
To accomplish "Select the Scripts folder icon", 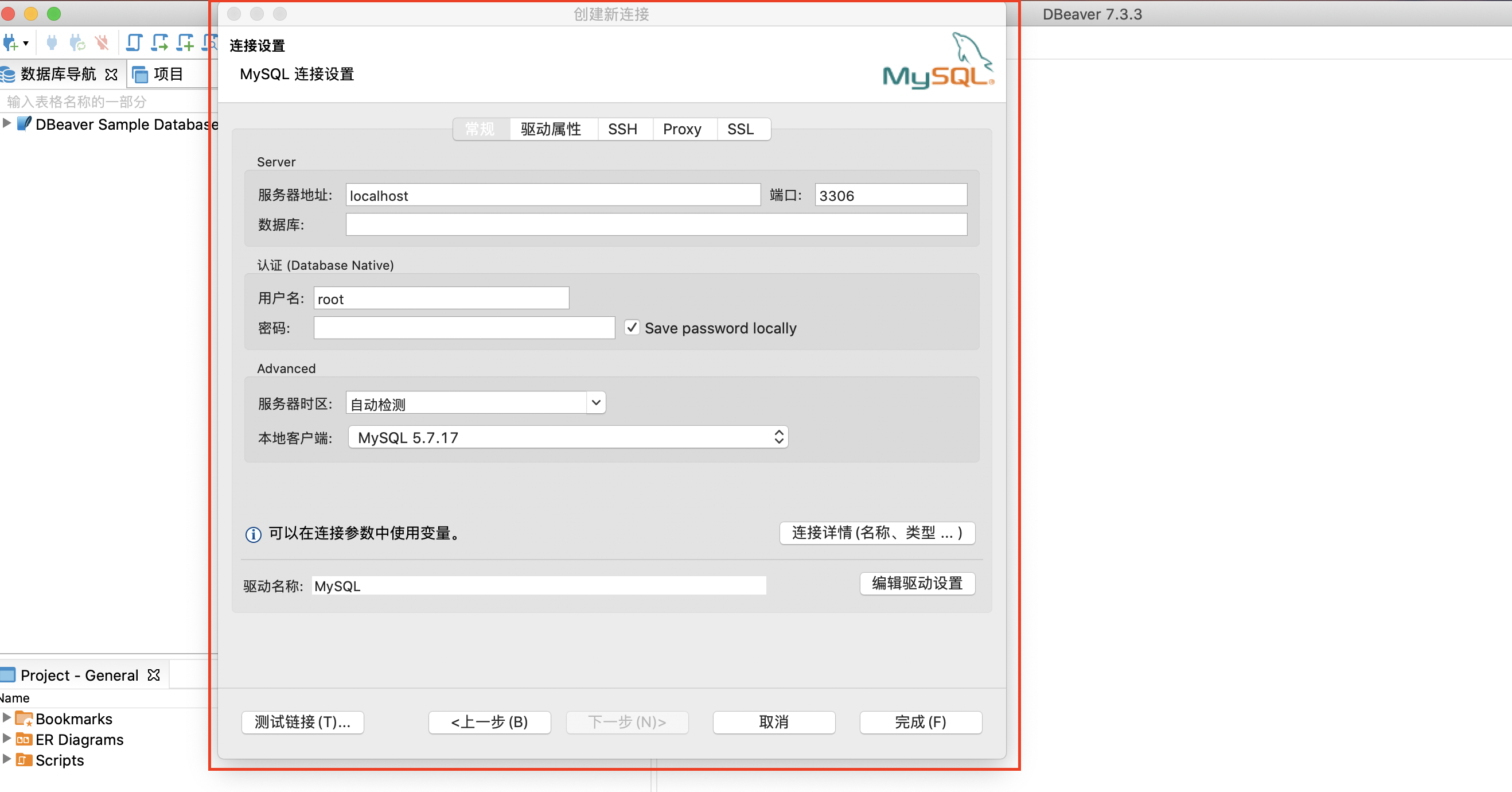I will click(x=24, y=760).
